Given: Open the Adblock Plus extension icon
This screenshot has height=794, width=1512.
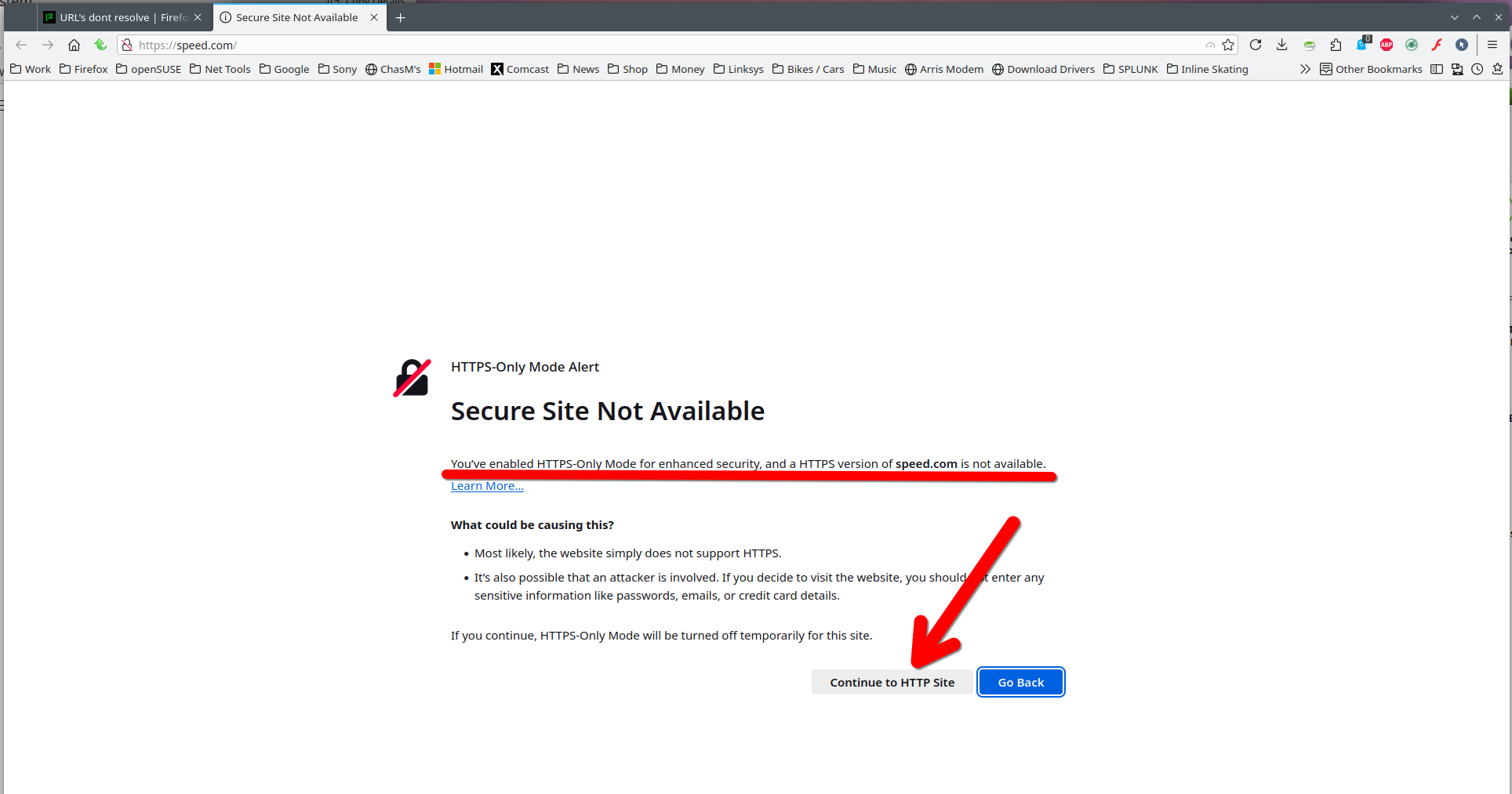Looking at the screenshot, I should click(x=1387, y=45).
